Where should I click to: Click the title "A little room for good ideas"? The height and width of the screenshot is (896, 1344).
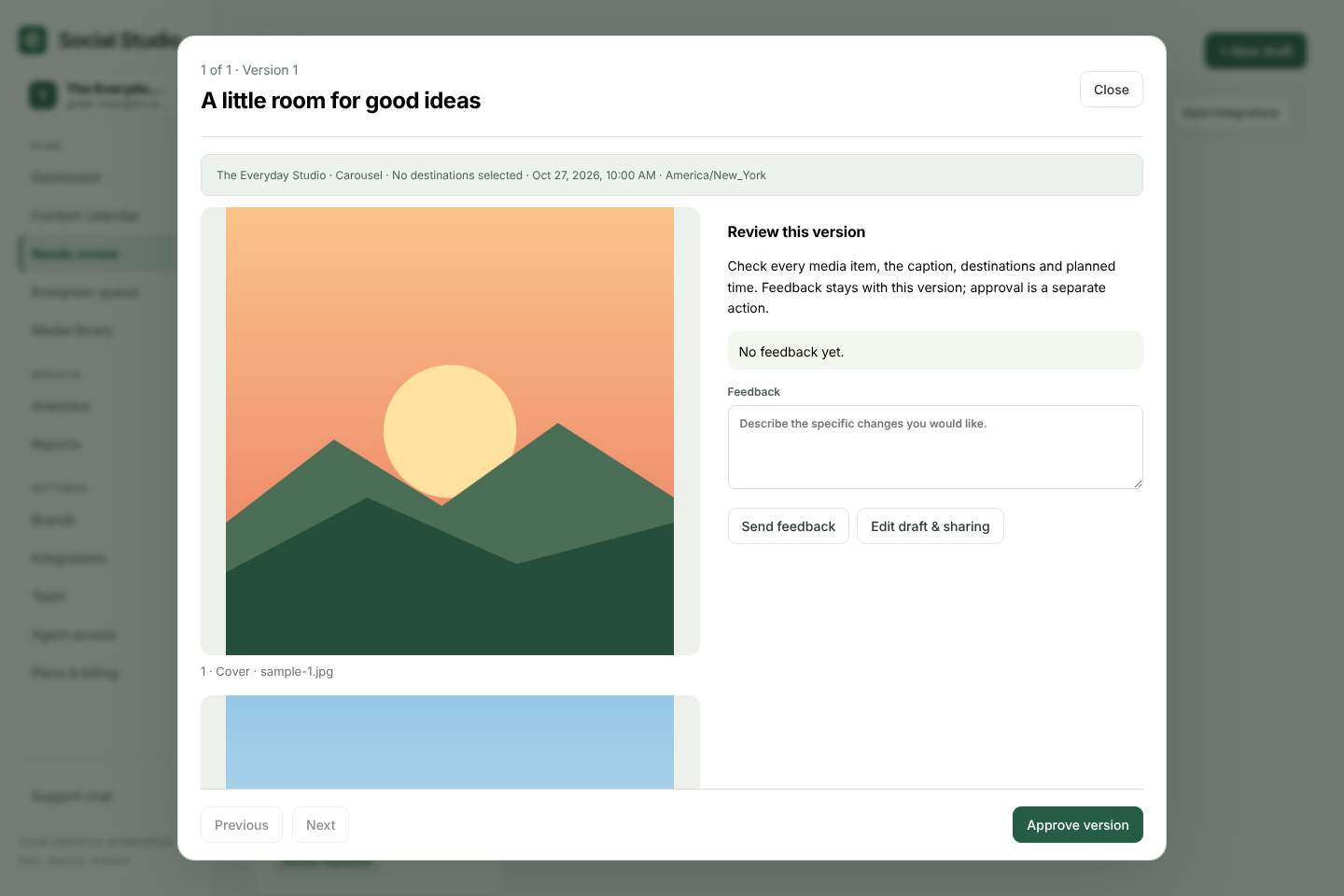pyautogui.click(x=341, y=101)
